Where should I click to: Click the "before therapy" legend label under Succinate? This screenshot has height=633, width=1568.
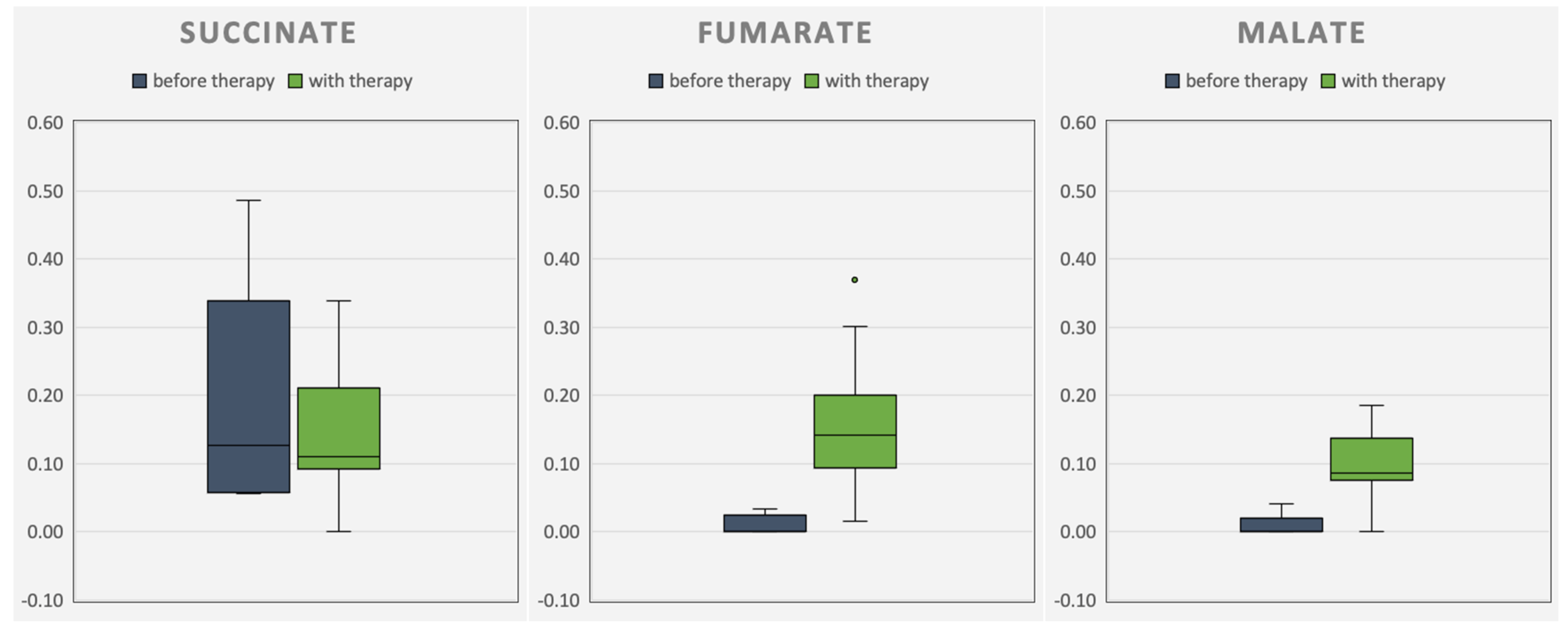(x=214, y=81)
